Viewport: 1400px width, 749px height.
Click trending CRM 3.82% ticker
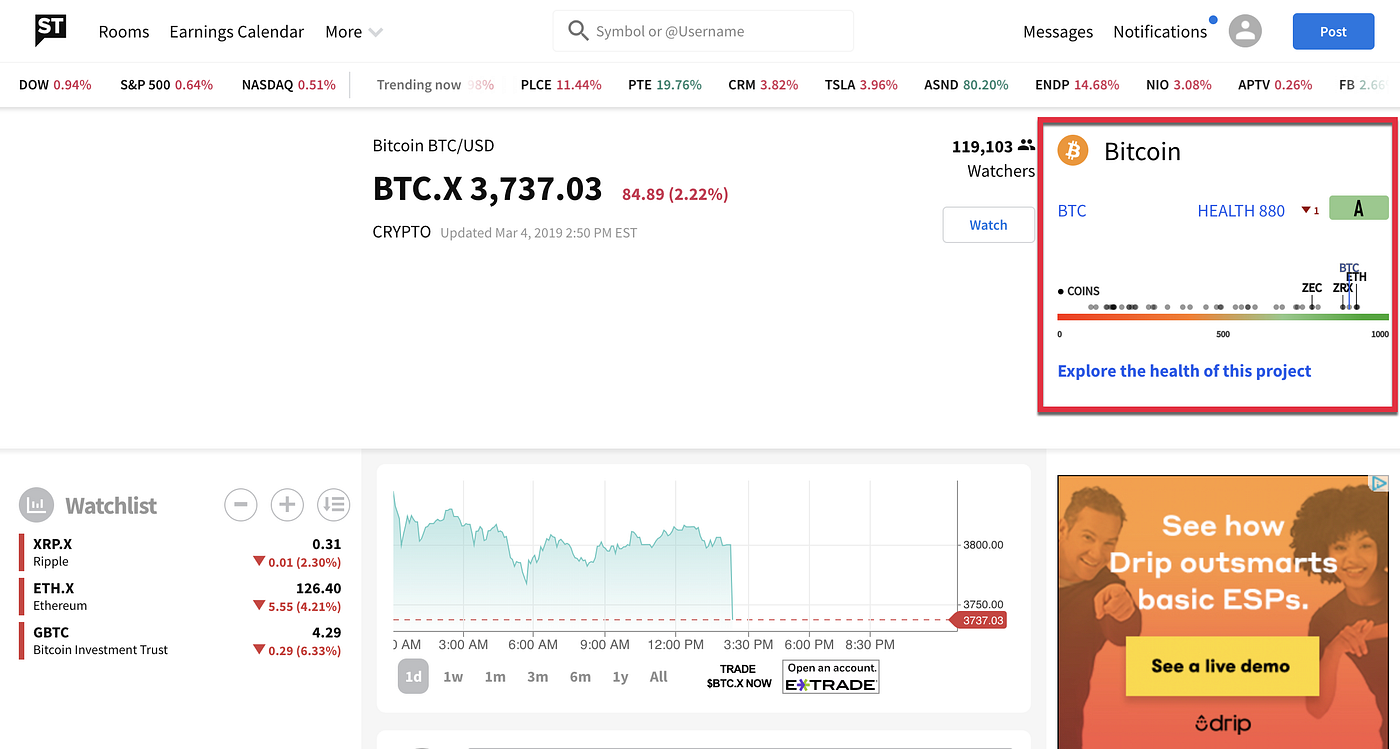pyautogui.click(x=763, y=85)
